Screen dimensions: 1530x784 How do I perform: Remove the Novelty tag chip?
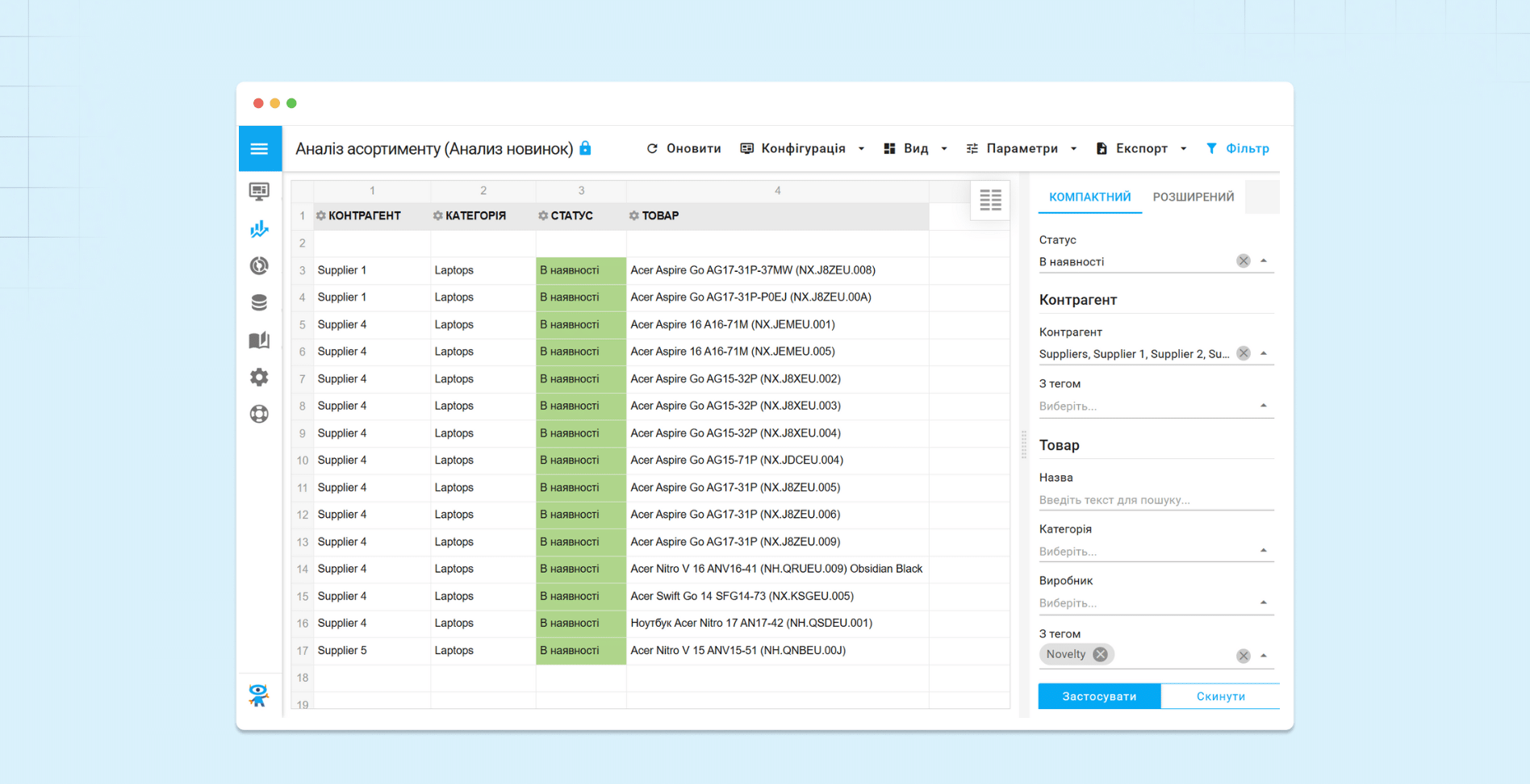pyautogui.click(x=1100, y=654)
